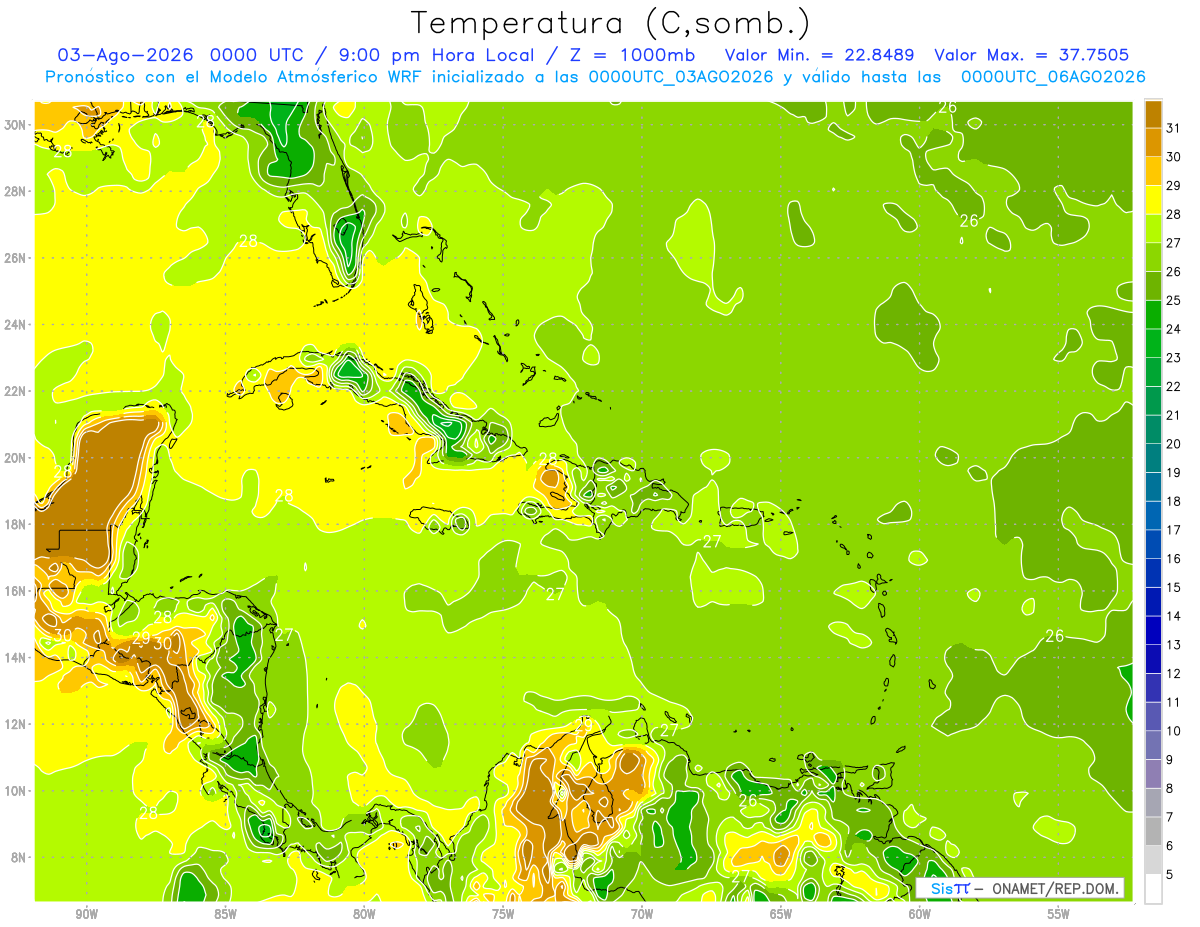Select 'Valor Min. = 22.8489' text
The width and height of the screenshot is (1200, 927).
(x=821, y=55)
